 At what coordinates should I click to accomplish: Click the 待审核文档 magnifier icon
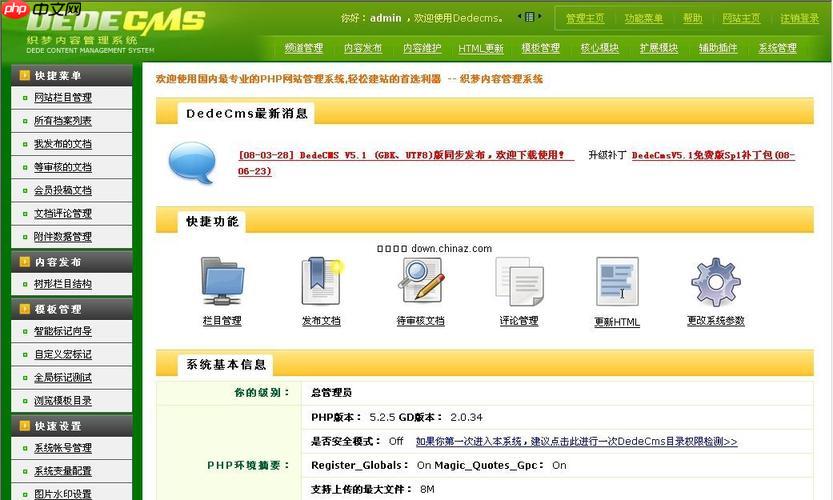(420, 280)
